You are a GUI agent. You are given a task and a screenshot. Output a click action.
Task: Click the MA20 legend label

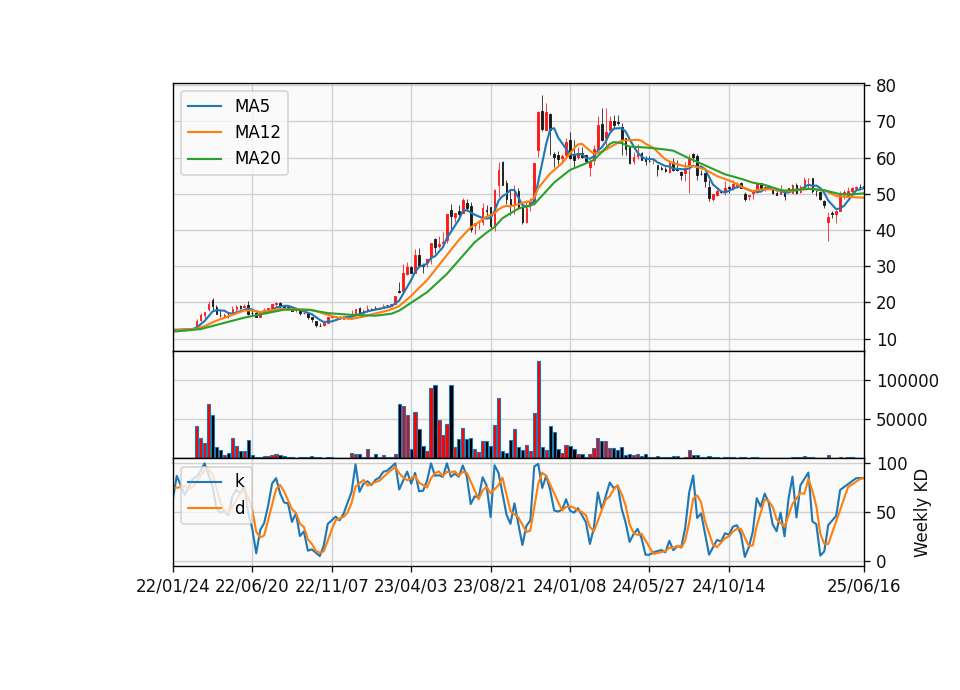[x=257, y=159]
